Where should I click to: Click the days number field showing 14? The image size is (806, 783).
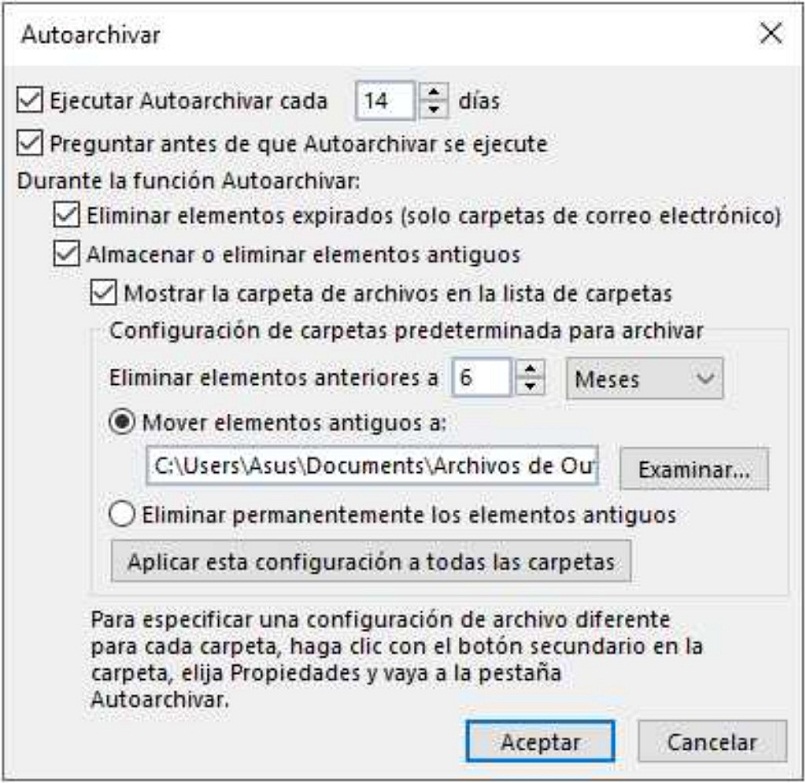386,101
